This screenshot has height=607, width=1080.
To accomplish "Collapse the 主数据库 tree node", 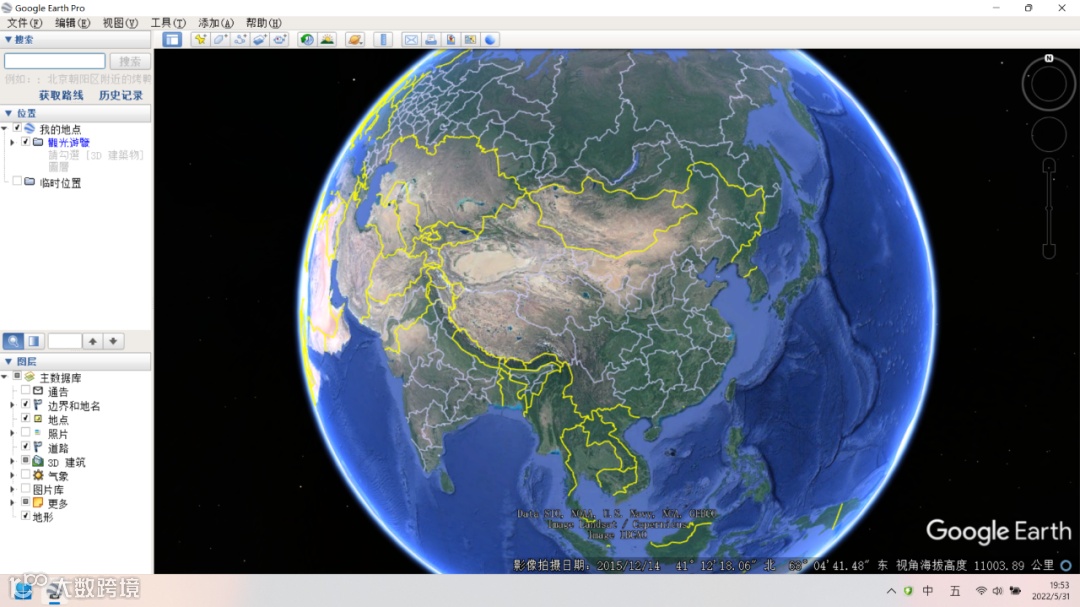I will [x=5, y=378].
